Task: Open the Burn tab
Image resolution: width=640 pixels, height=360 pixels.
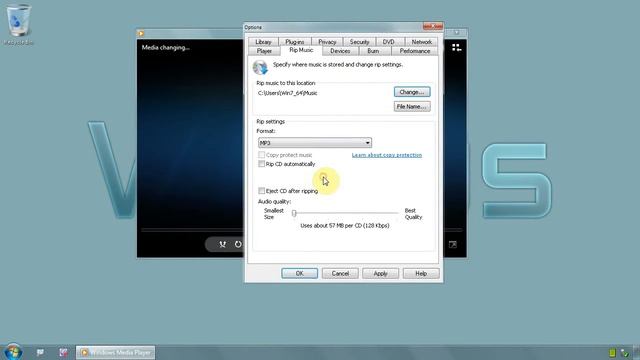Action: click(373, 51)
